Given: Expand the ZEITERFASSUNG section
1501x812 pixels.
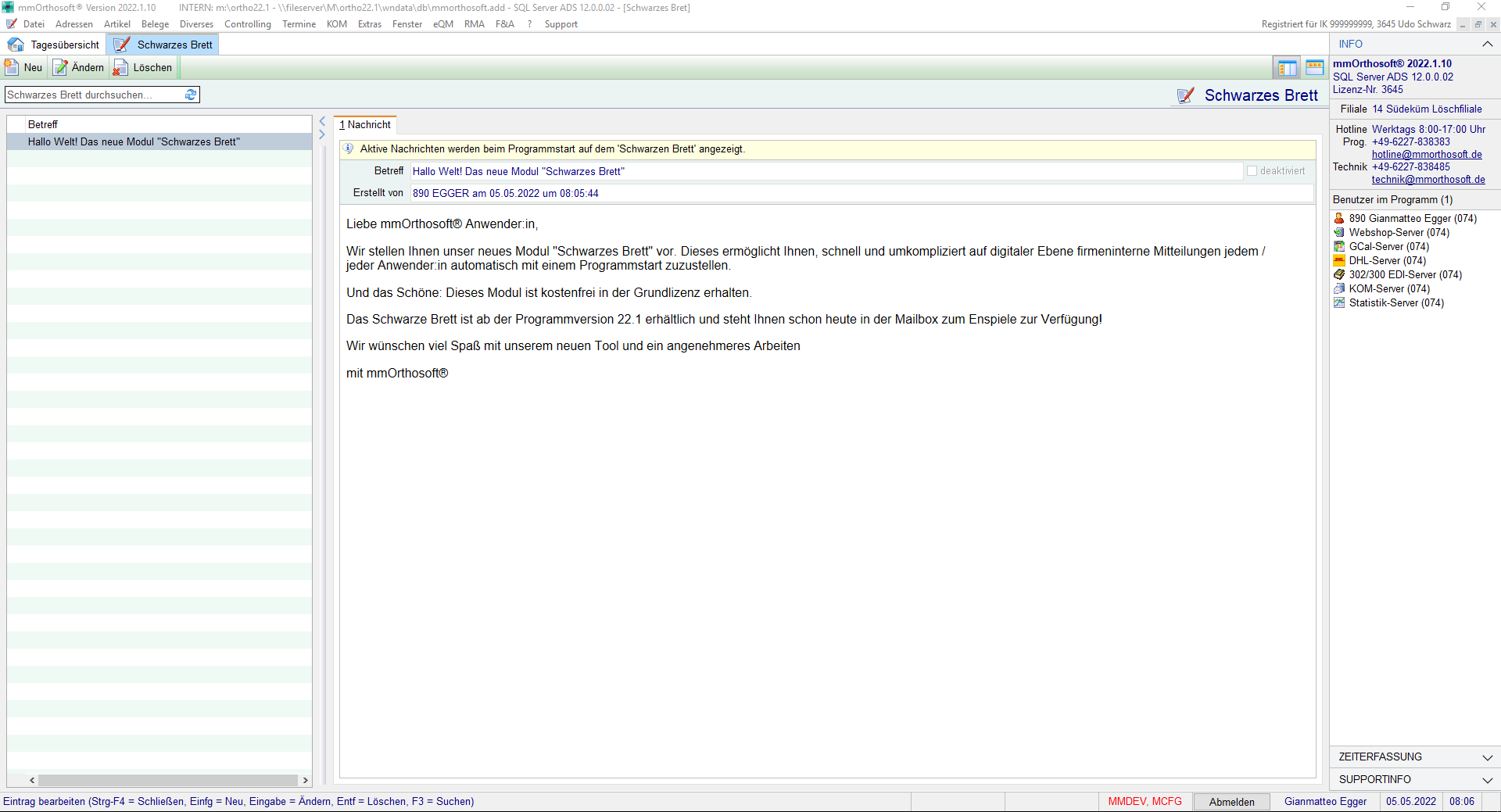Looking at the screenshot, I should click(x=1487, y=757).
